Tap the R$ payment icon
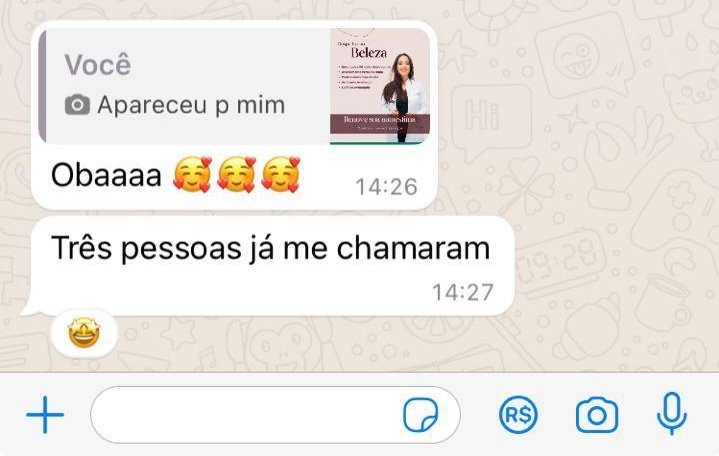This screenshot has height=456, width=719. pos(518,415)
